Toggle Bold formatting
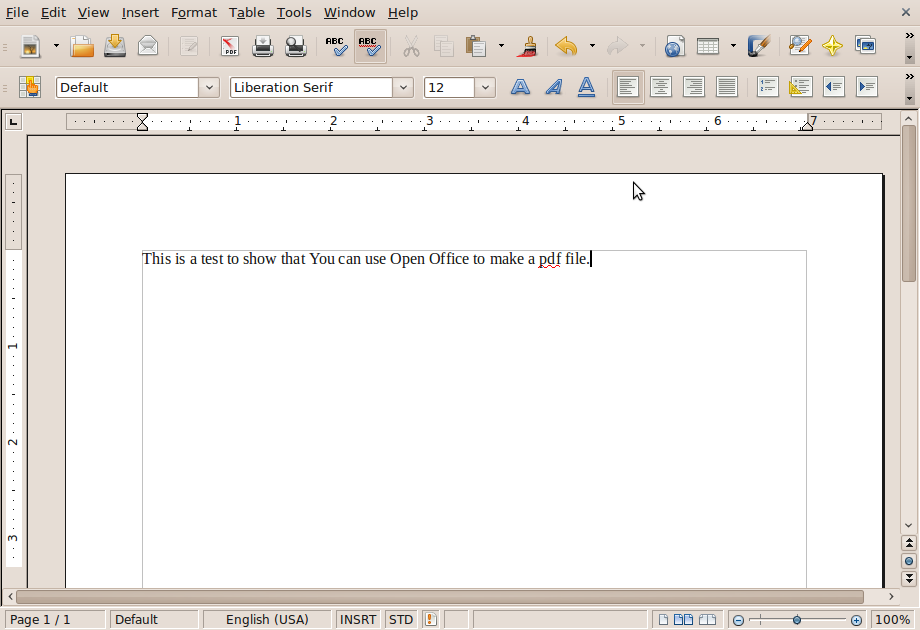This screenshot has height=630, width=920. click(520, 87)
